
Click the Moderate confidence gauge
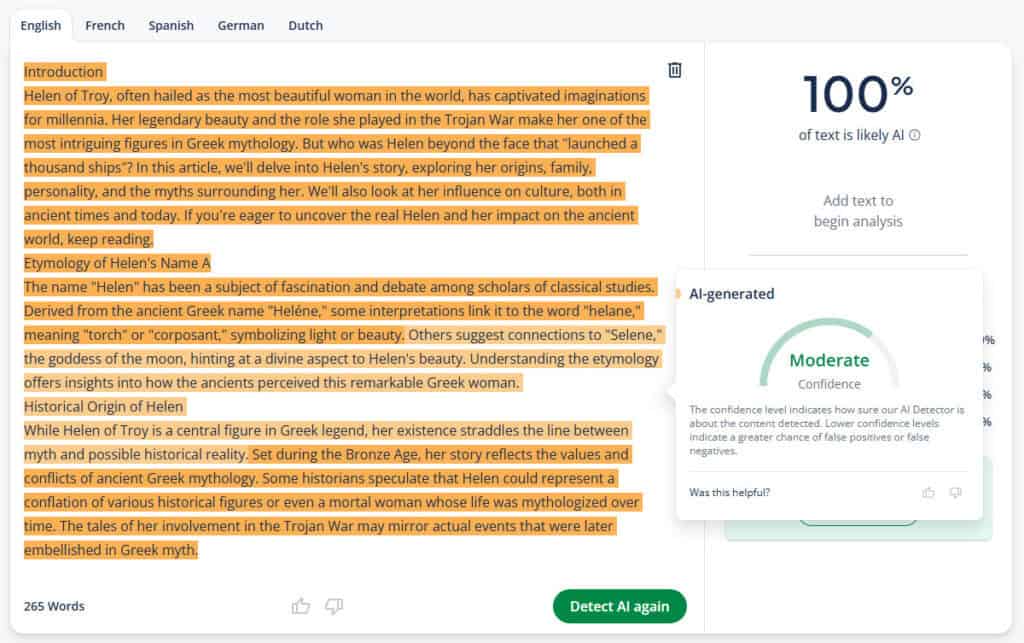pyautogui.click(x=829, y=356)
